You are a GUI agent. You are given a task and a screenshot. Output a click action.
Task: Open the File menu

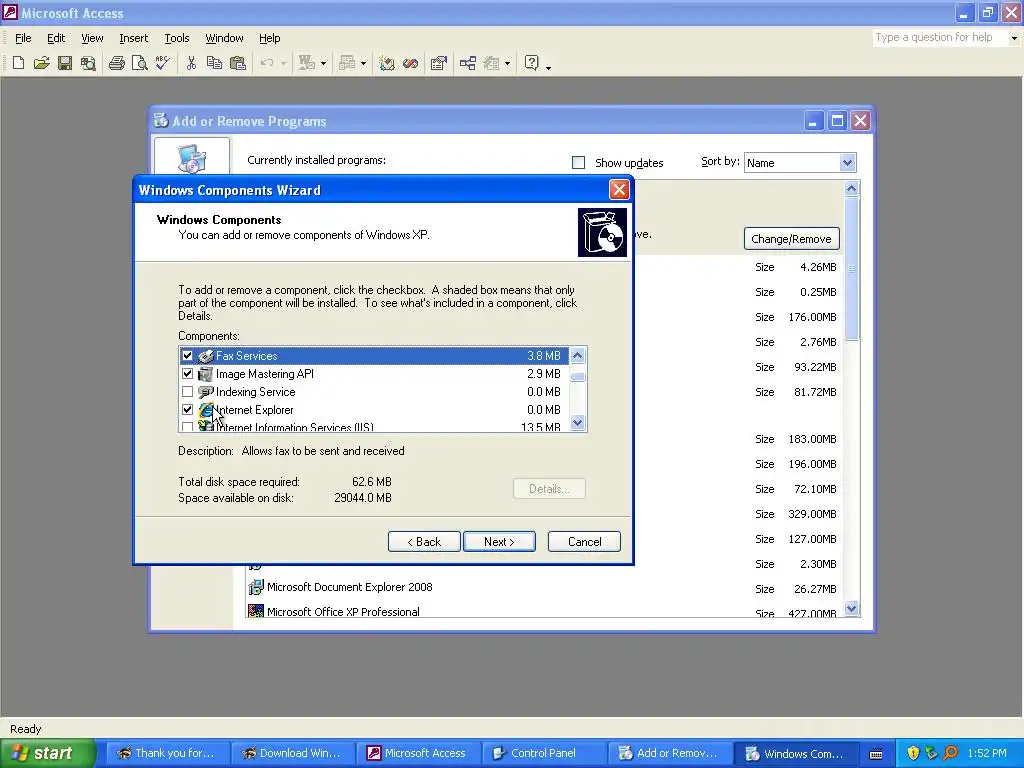click(x=23, y=38)
